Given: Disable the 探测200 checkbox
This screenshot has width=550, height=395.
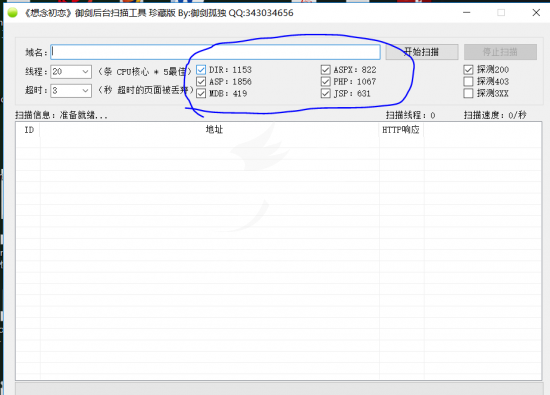Looking at the screenshot, I should (x=468, y=70).
